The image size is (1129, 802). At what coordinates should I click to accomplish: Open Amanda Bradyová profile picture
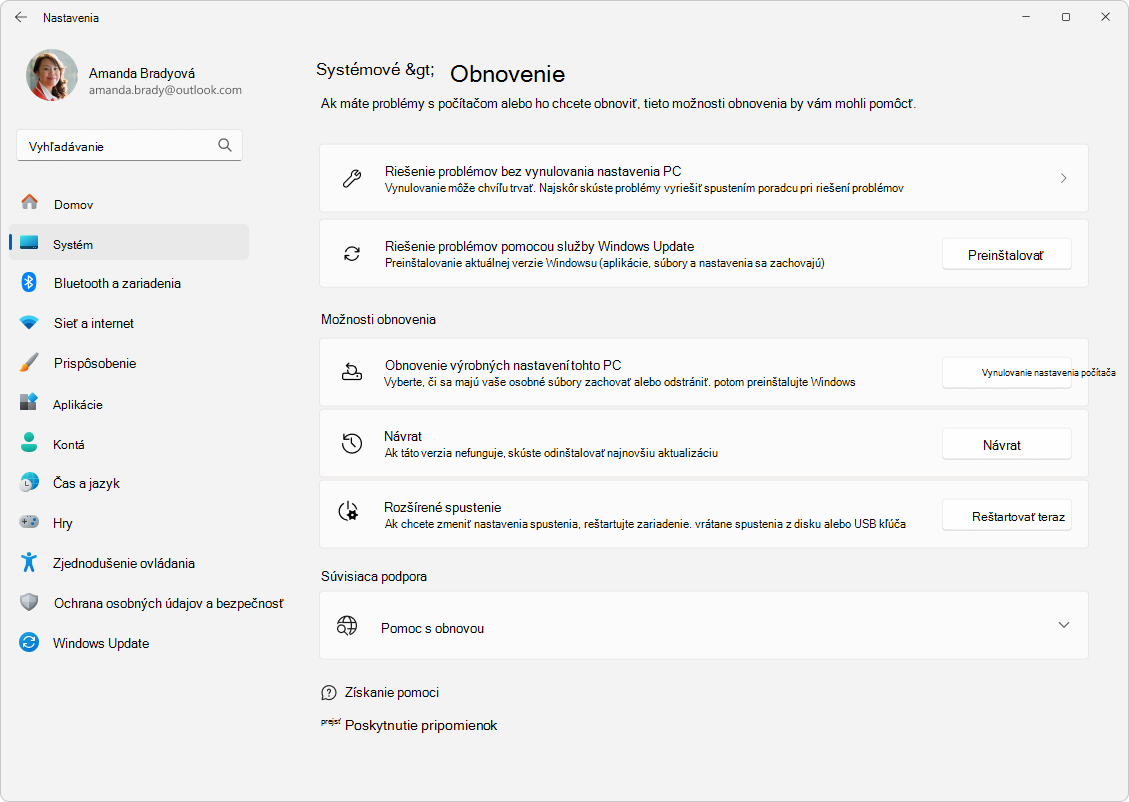click(52, 75)
